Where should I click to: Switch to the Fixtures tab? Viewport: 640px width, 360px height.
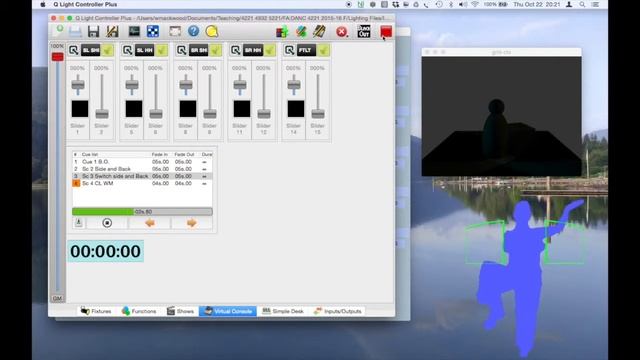96,311
